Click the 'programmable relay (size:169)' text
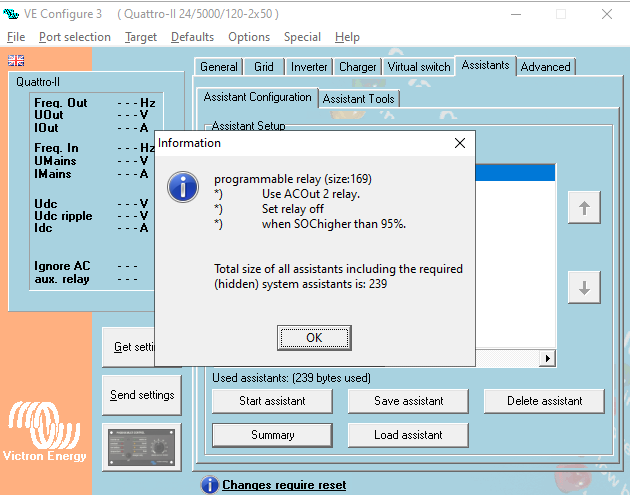Screen dimensions: 630x495 [293, 179]
